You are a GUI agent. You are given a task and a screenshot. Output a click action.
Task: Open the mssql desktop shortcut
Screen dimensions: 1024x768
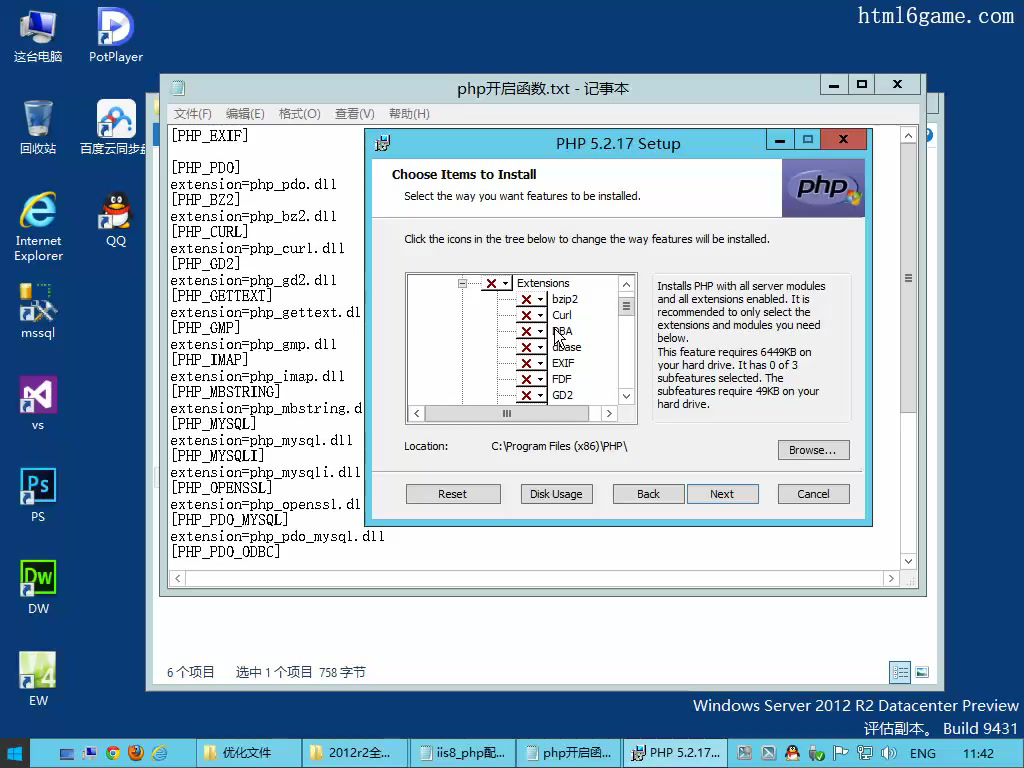point(38,312)
